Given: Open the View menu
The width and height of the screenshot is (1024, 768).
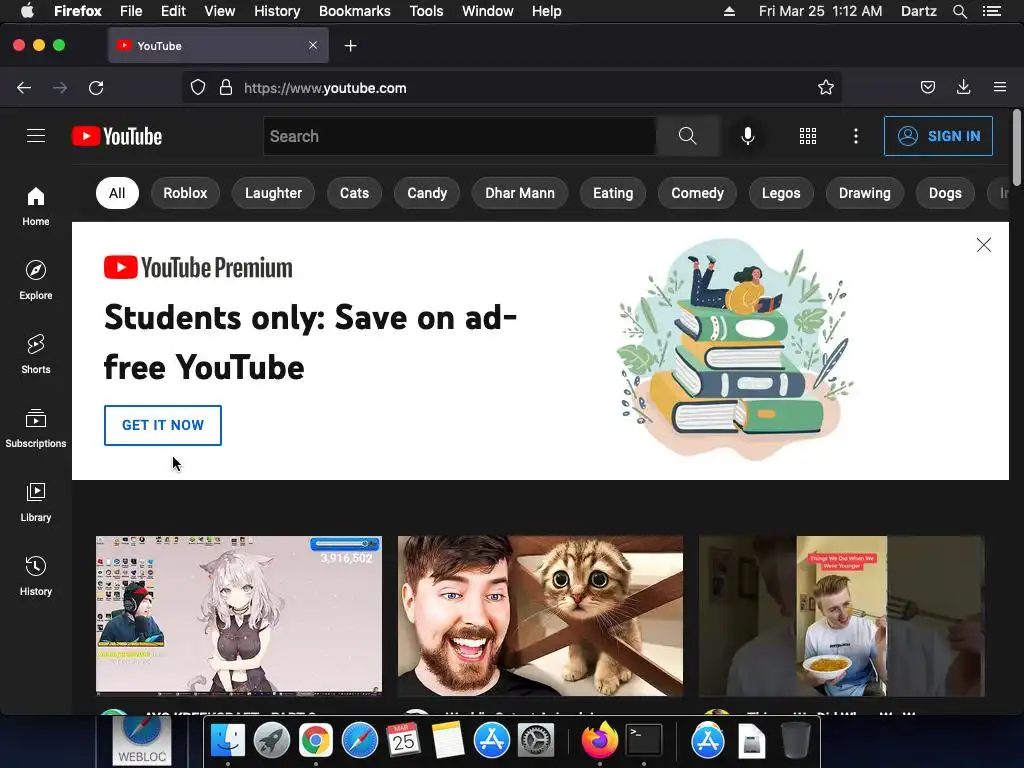Looking at the screenshot, I should click(x=219, y=11).
